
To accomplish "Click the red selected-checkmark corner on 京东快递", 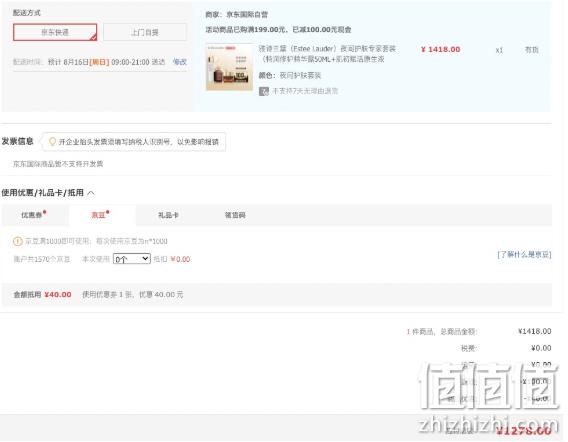I will (x=94, y=37).
